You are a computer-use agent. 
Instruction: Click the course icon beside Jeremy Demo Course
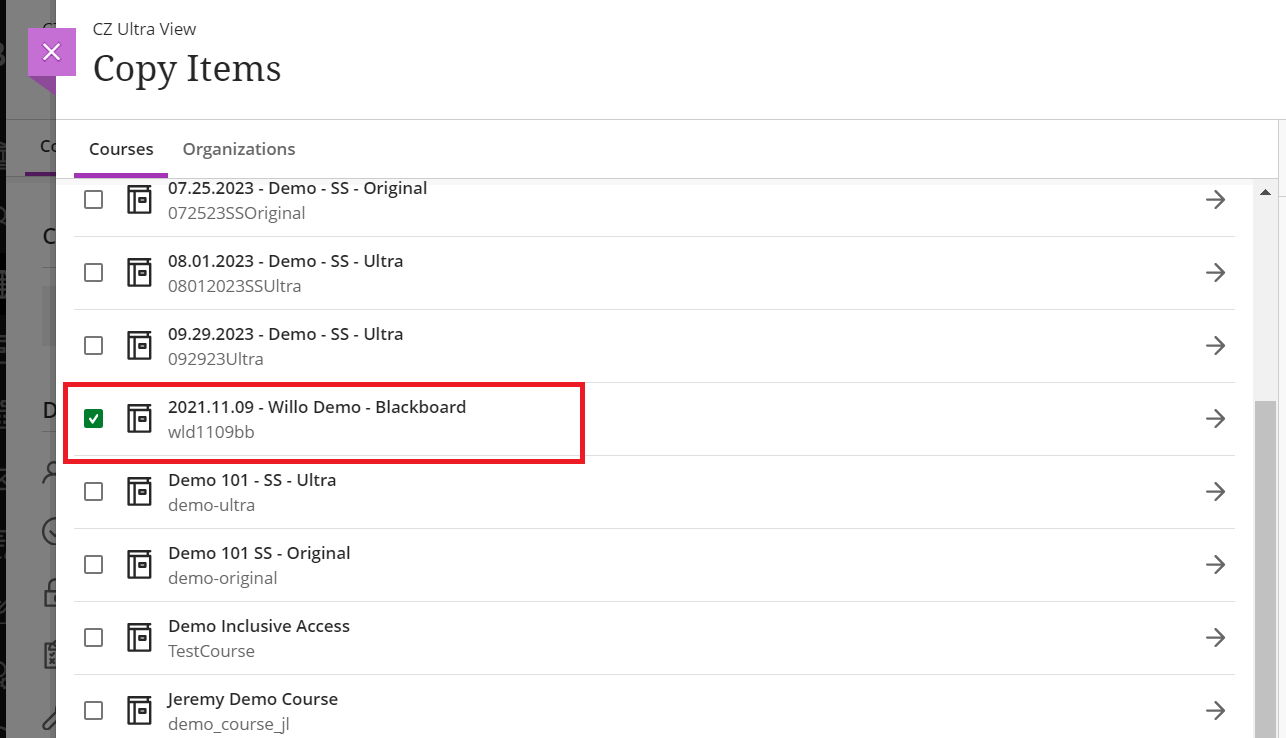coord(140,710)
